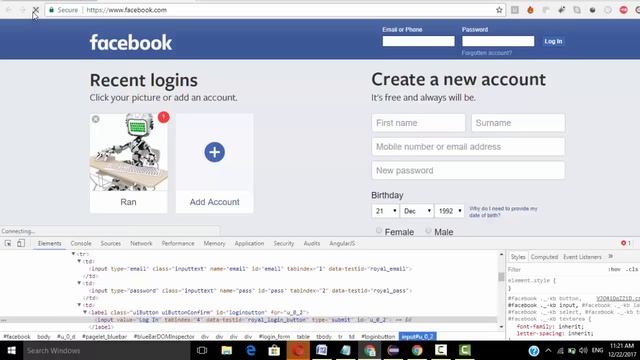Select the Female radio button
This screenshot has width=640, height=360.
point(379,231)
